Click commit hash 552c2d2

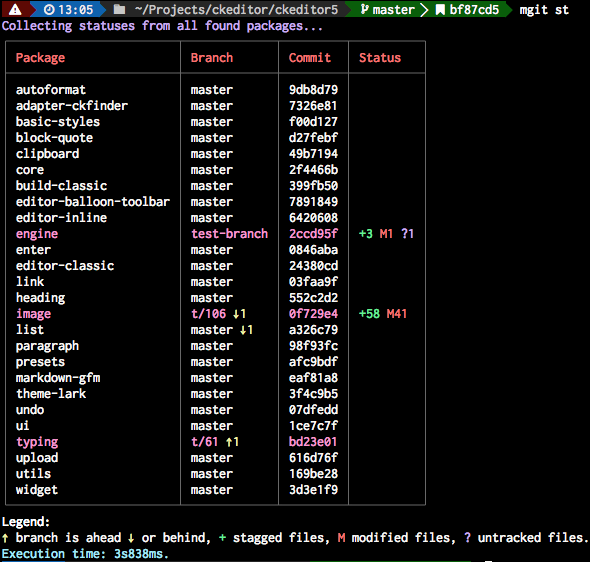pos(313,298)
